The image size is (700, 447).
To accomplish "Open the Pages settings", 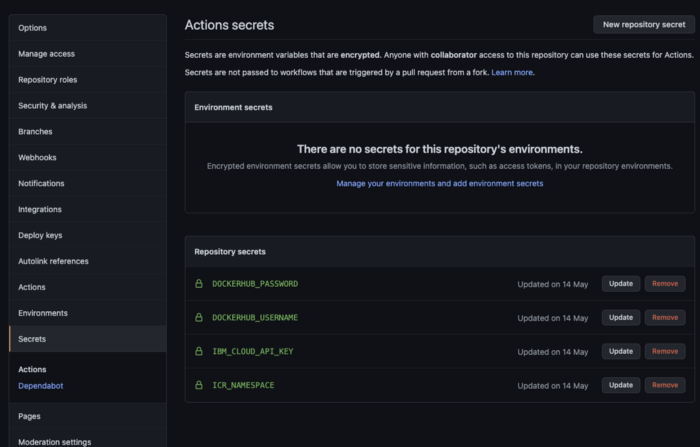I will coord(88,416).
